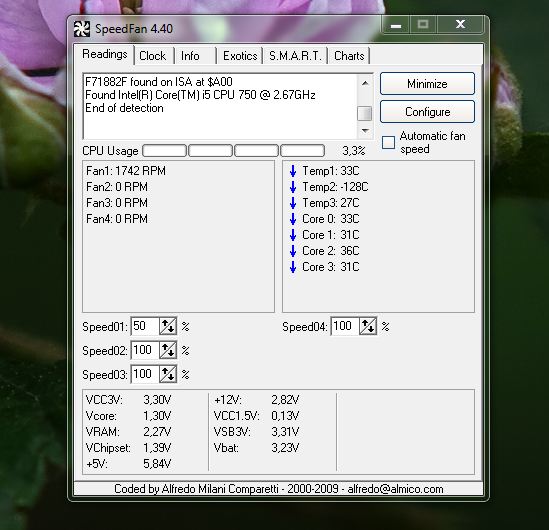Image resolution: width=549 pixels, height=530 pixels.
Task: Click the Speed02 spinner arrows
Action: (168, 350)
